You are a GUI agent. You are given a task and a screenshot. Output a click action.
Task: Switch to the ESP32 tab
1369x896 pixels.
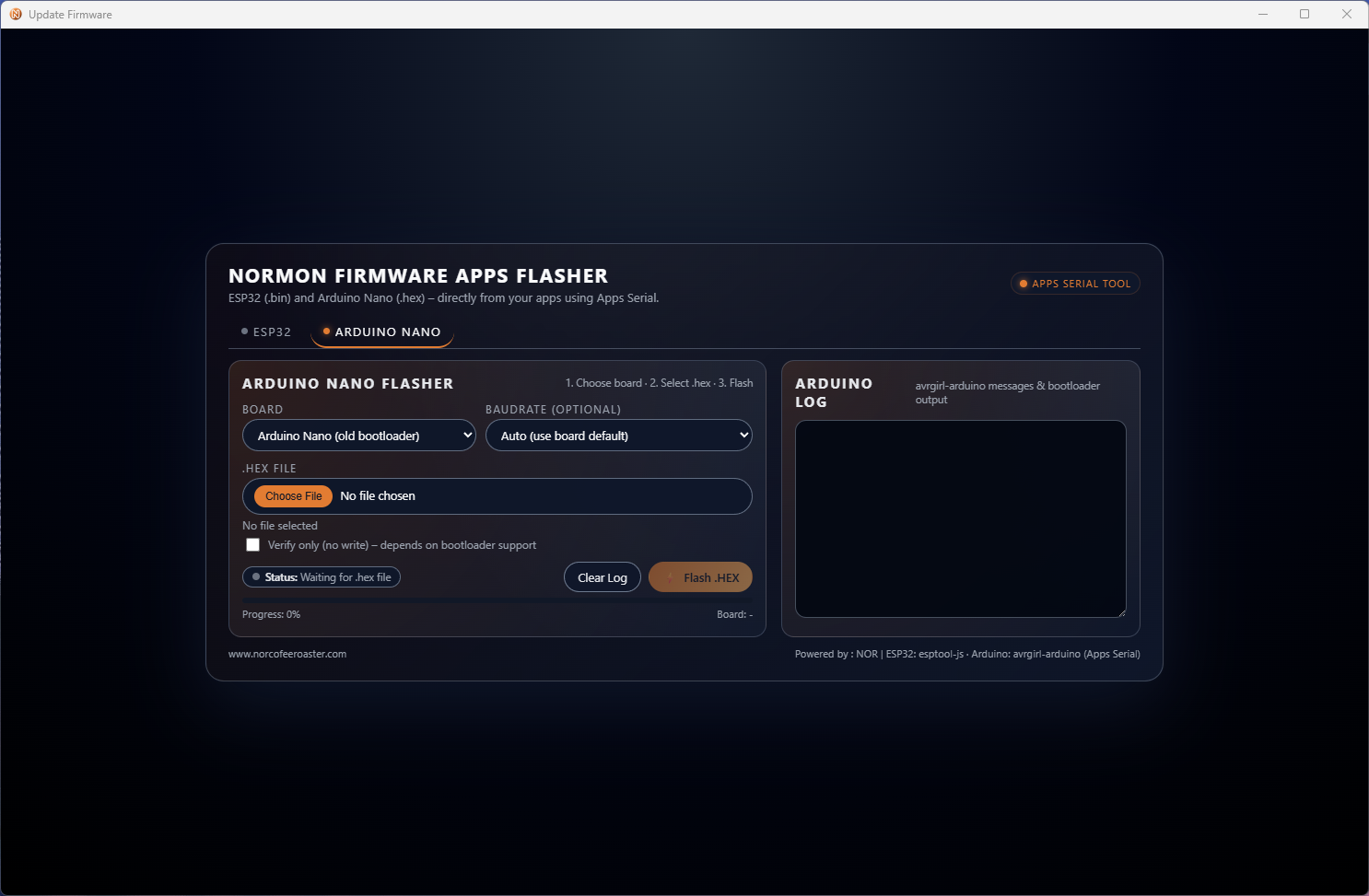pos(265,332)
